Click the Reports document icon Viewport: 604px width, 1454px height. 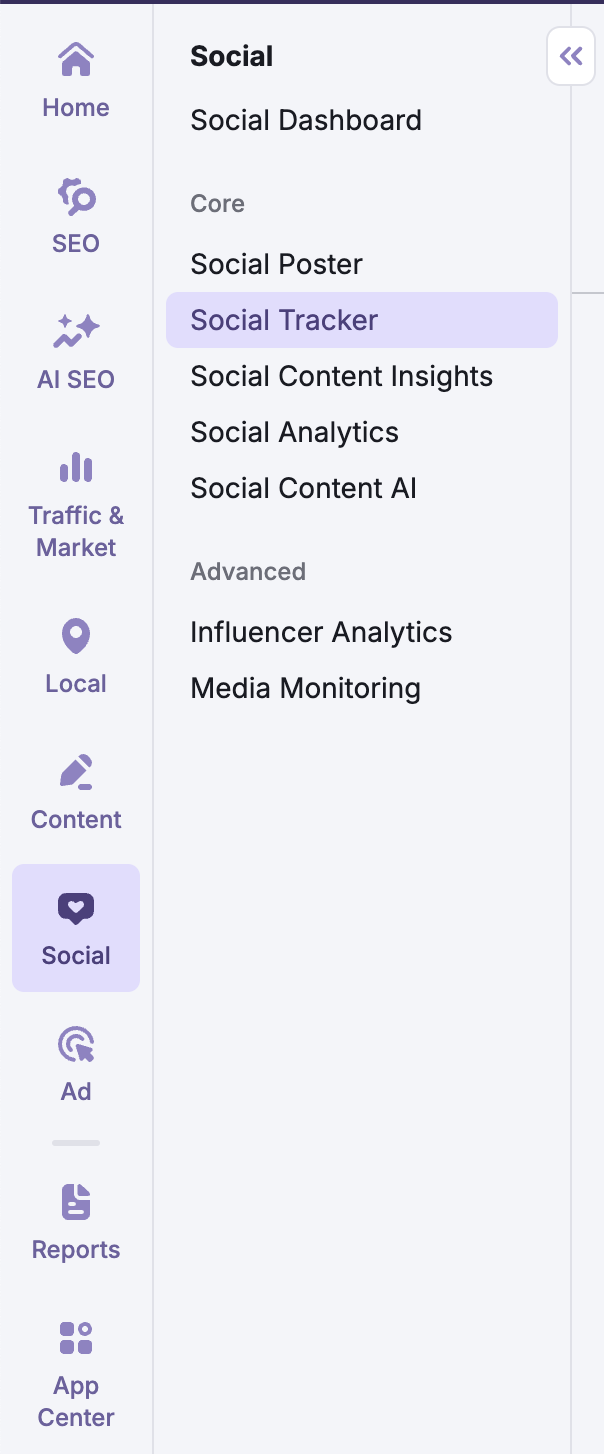click(75, 1202)
